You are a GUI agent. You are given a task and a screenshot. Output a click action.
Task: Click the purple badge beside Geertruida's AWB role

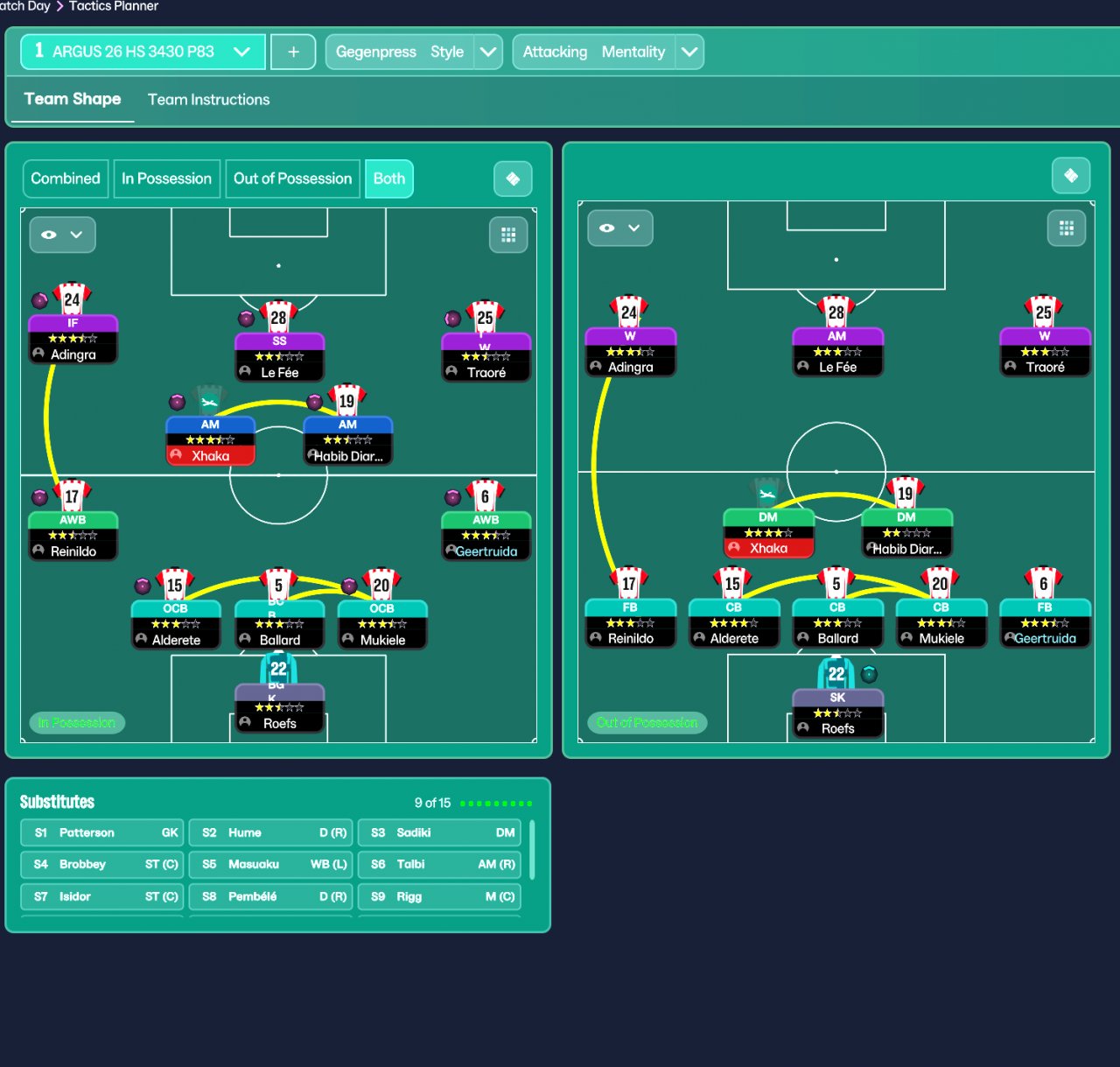(x=452, y=497)
